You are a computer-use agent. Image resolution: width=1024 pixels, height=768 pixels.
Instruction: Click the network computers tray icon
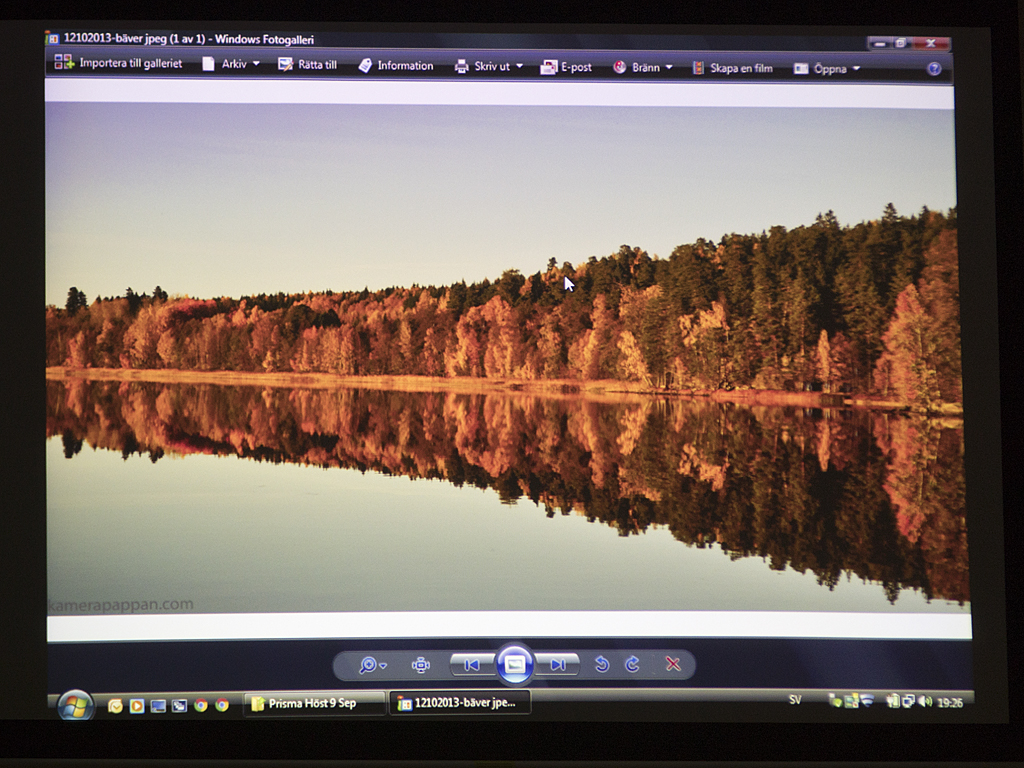pyautogui.click(x=908, y=702)
